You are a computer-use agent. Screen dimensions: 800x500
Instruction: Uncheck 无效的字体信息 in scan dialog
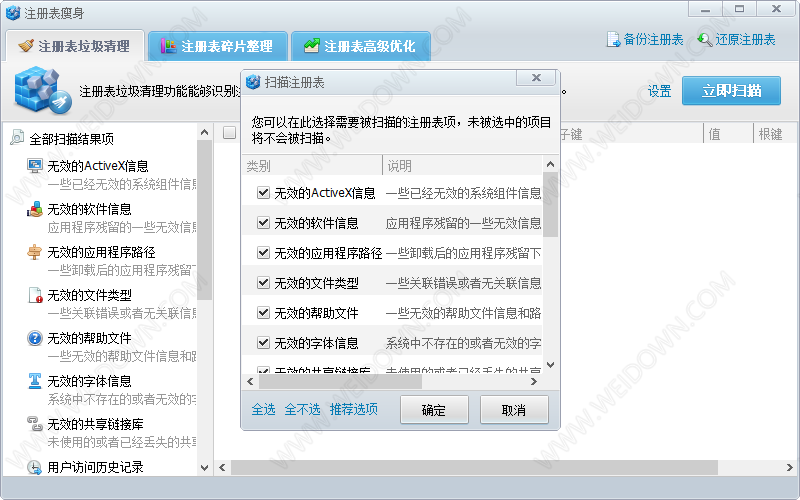click(263, 342)
